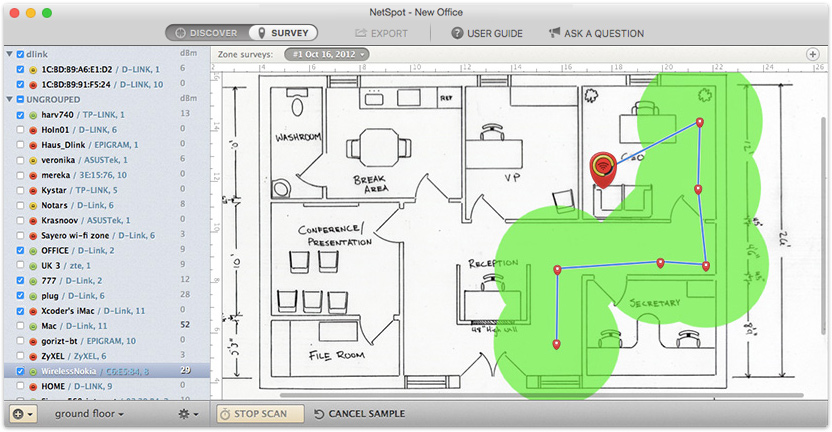Enable the veronika ASUSTek network checkbox

(20, 160)
